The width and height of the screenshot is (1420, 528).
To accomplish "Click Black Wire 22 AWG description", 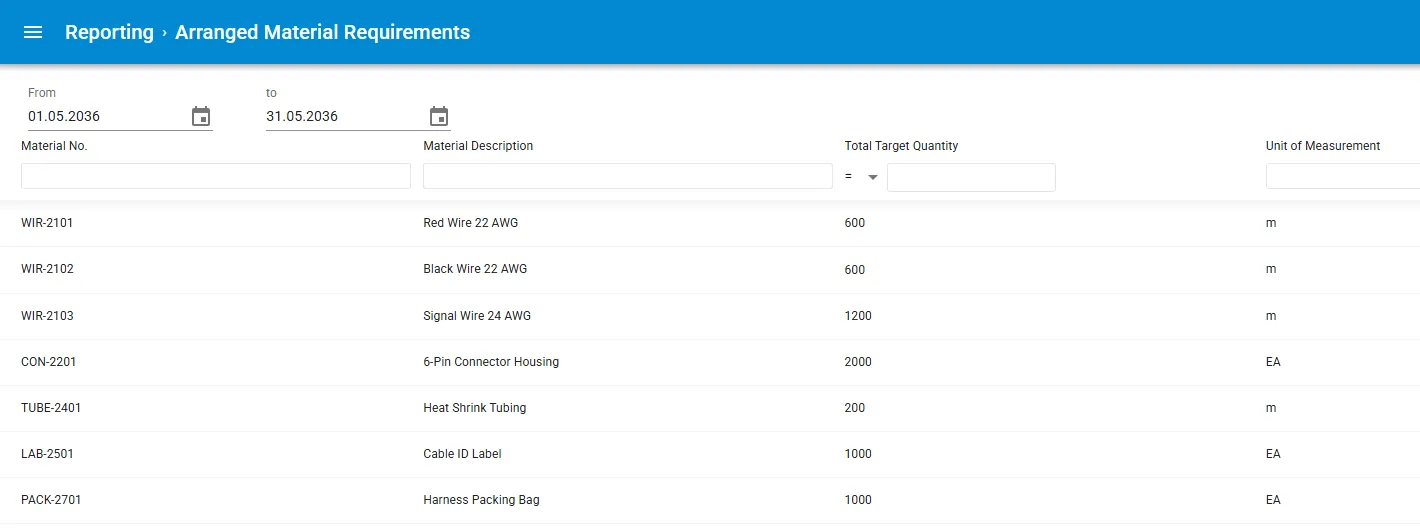I will [475, 269].
